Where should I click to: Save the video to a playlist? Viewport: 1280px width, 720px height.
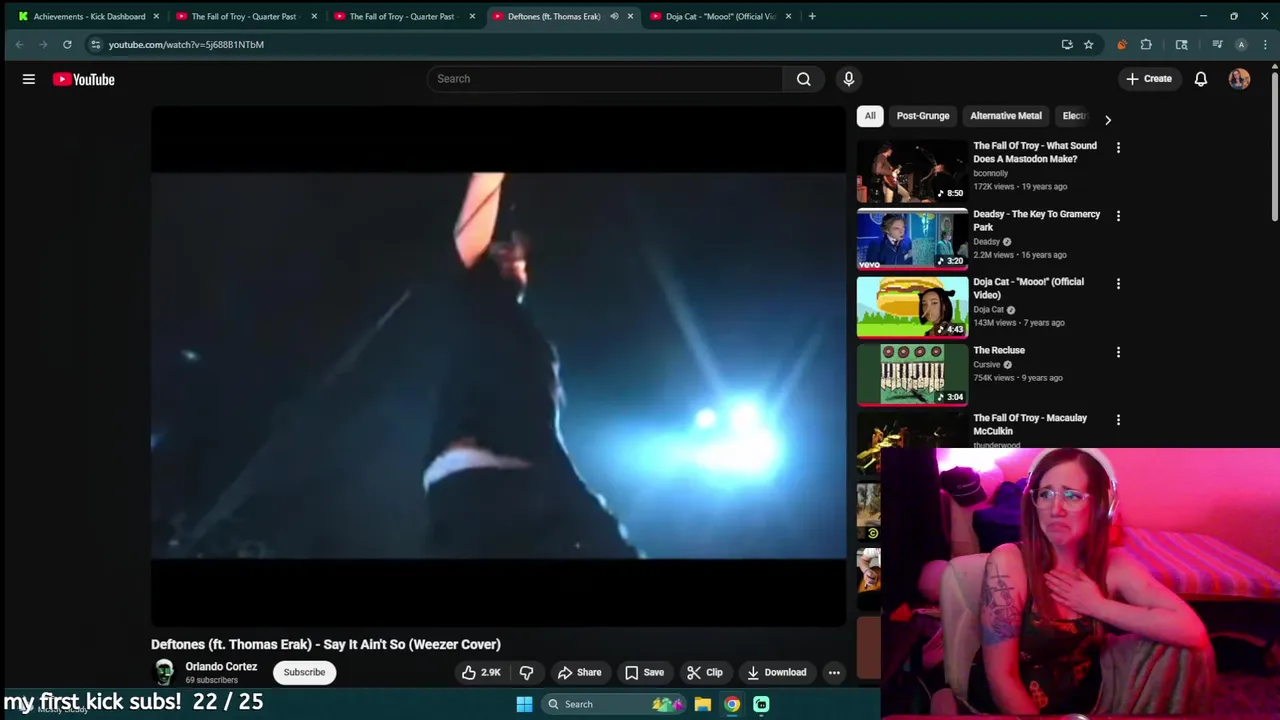(x=644, y=672)
